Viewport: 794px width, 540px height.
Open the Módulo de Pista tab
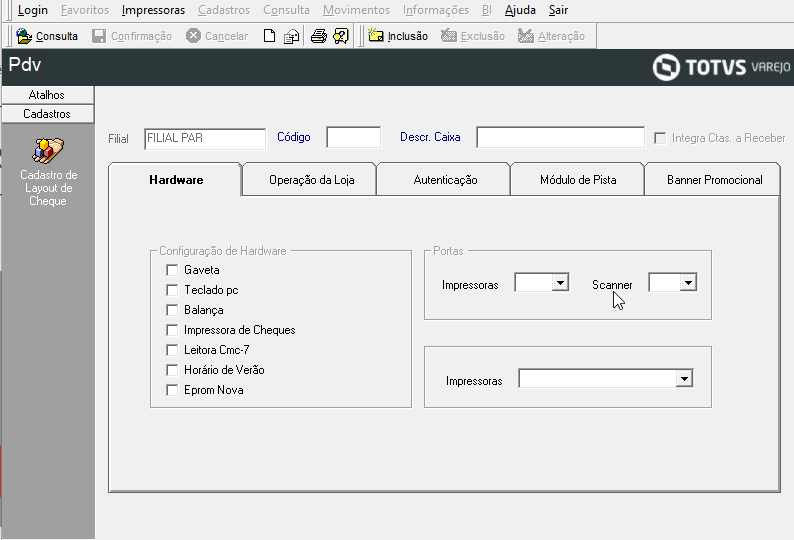(x=578, y=180)
